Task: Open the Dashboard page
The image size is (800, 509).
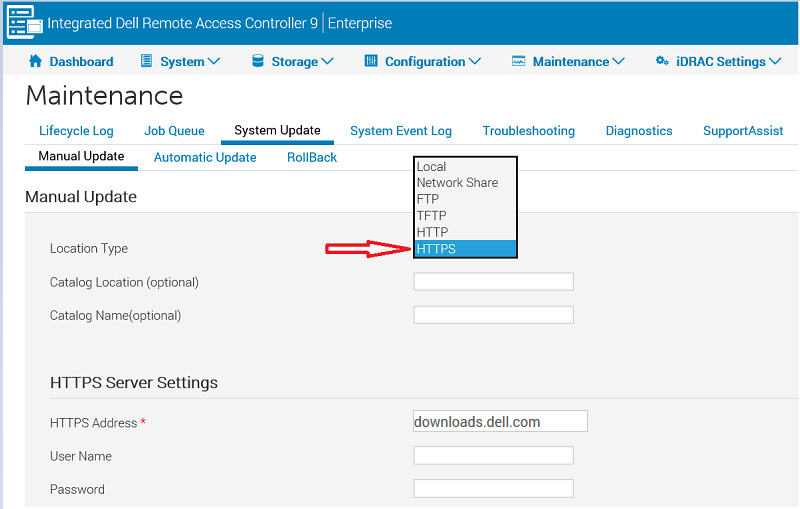Action: pos(81,62)
